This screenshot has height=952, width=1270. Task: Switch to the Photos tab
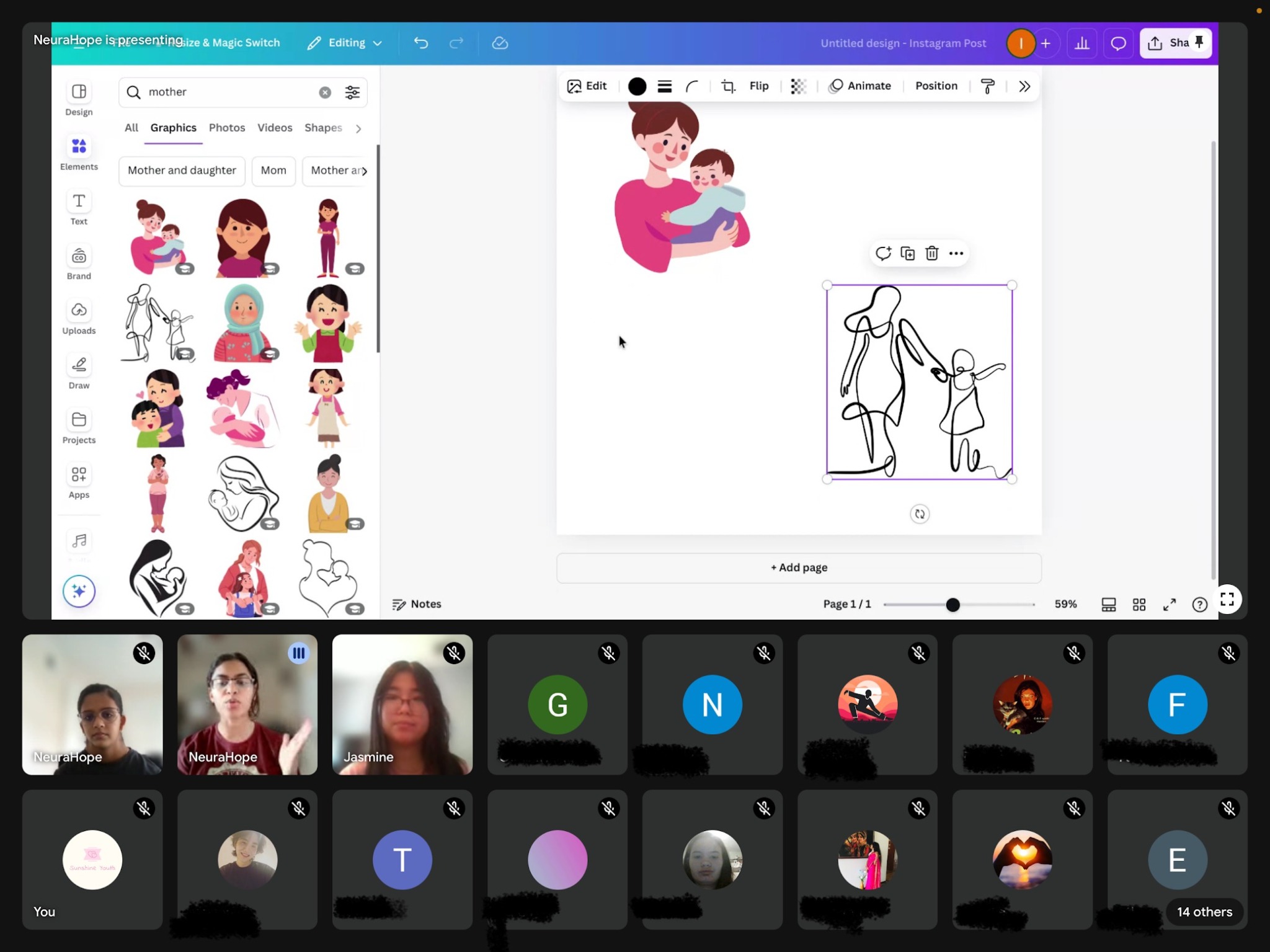[x=227, y=128]
